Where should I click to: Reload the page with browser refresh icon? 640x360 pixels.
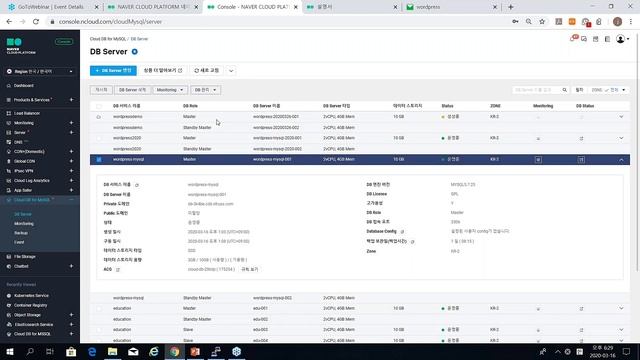tap(36, 22)
